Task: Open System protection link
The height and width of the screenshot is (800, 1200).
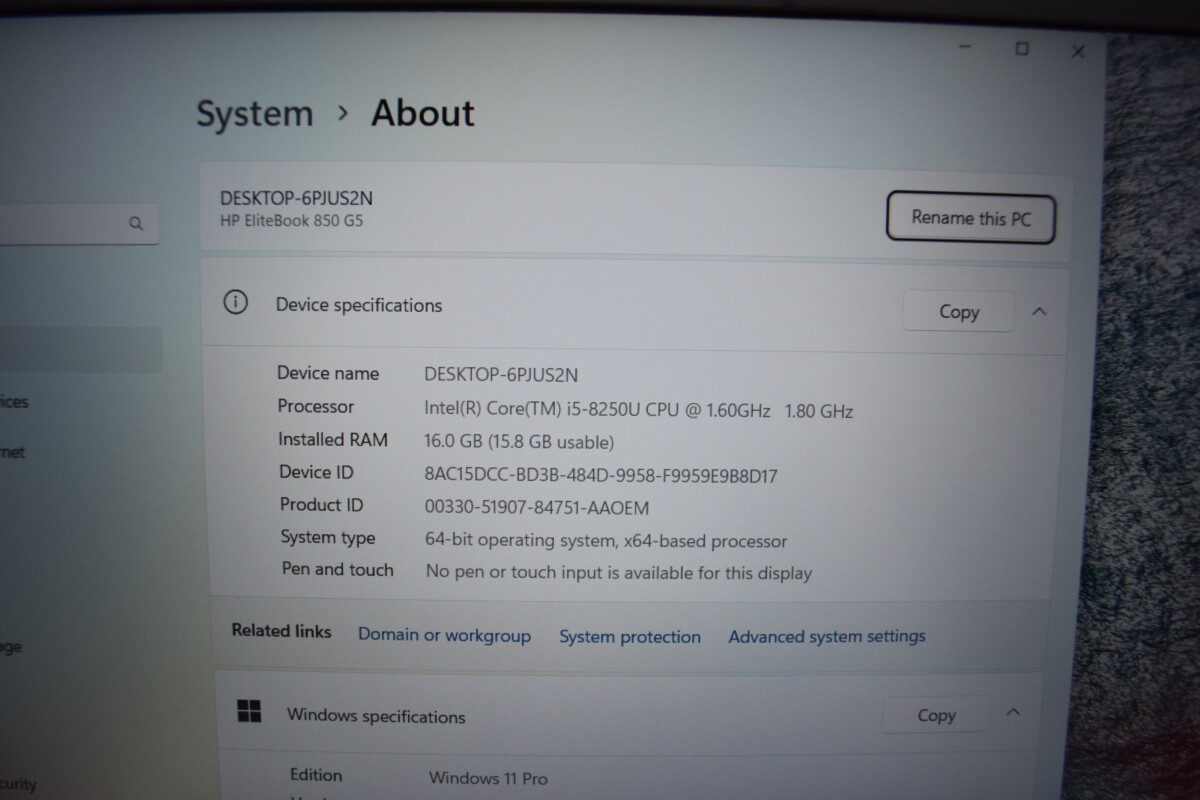Action: coord(630,637)
